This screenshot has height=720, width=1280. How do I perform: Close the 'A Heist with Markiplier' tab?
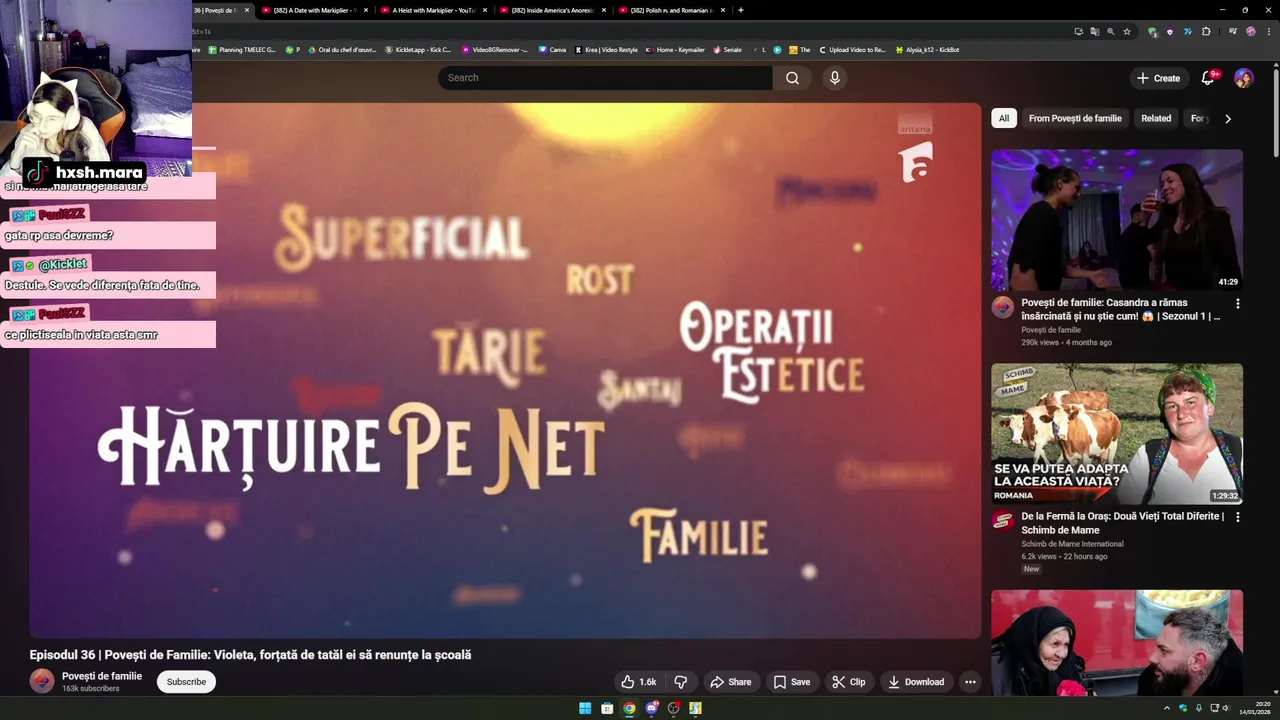click(485, 10)
